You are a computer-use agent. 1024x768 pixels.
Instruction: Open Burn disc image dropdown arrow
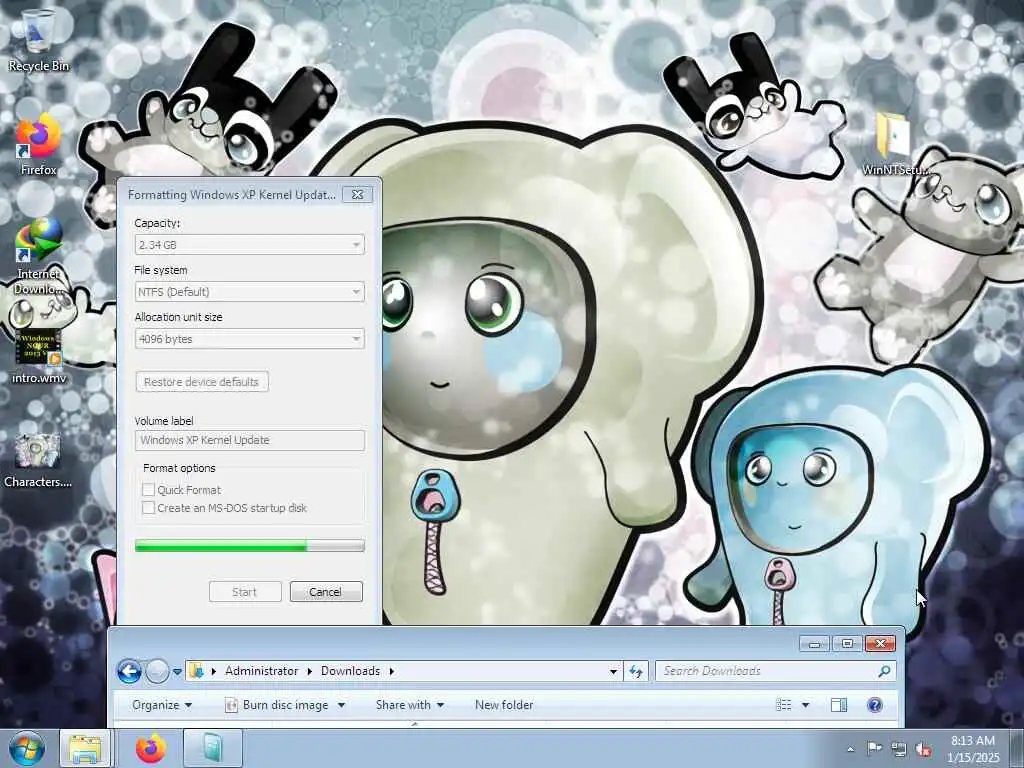342,705
